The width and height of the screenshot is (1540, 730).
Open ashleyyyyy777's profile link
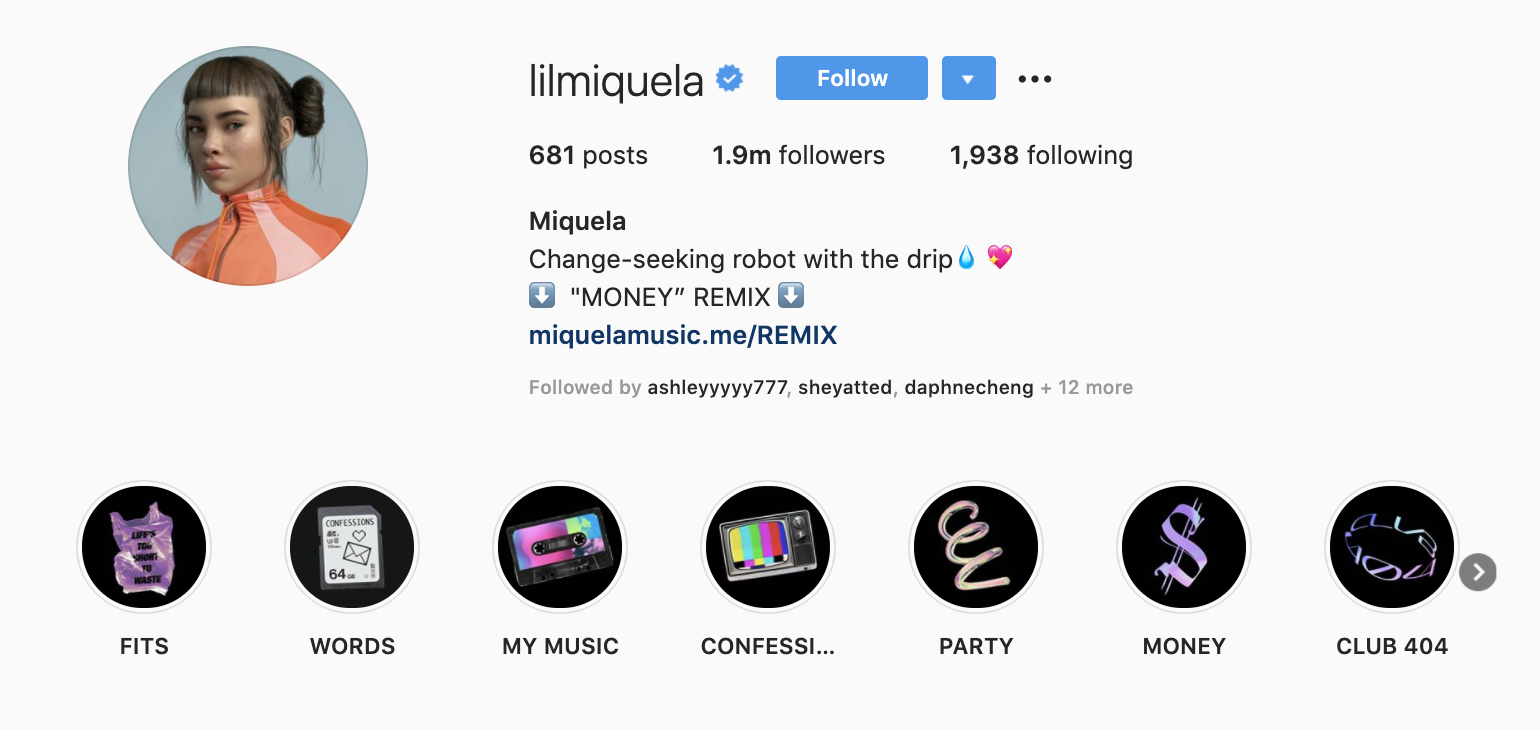click(717, 388)
